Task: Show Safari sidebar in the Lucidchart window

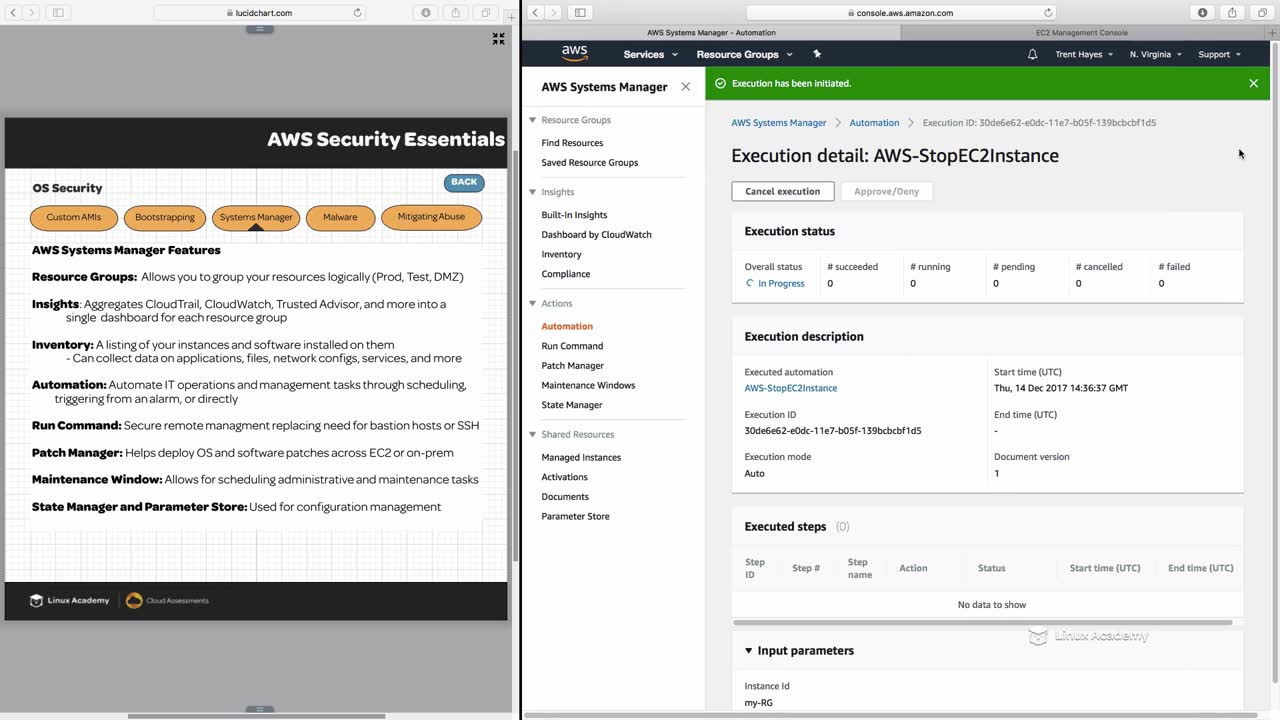Action: [x=58, y=13]
